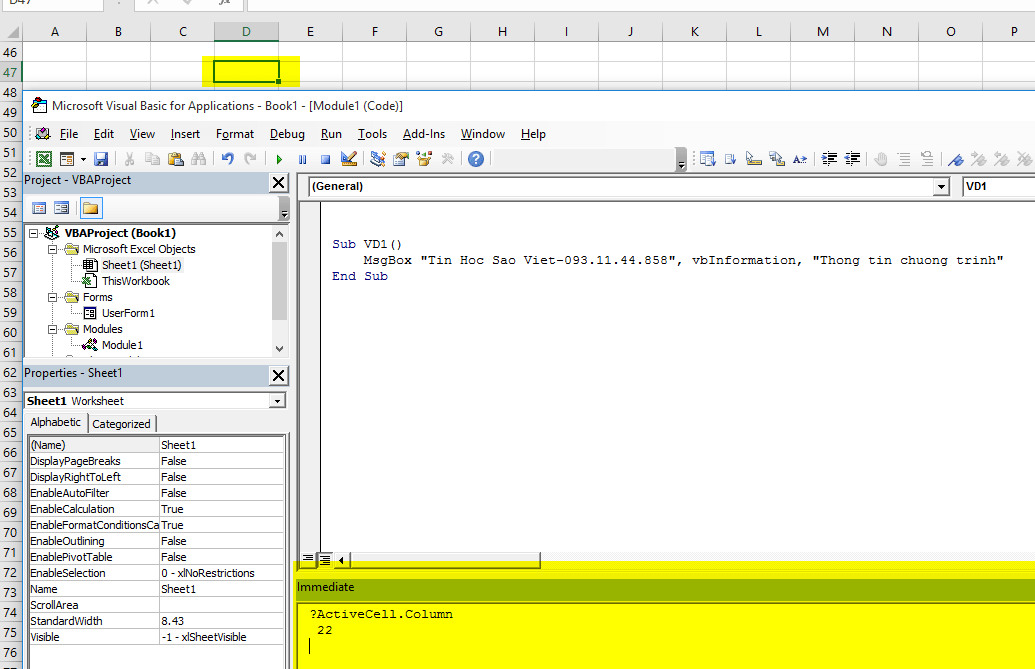Click the Paste clipboard icon
This screenshot has width=1035, height=669.
(x=175, y=159)
